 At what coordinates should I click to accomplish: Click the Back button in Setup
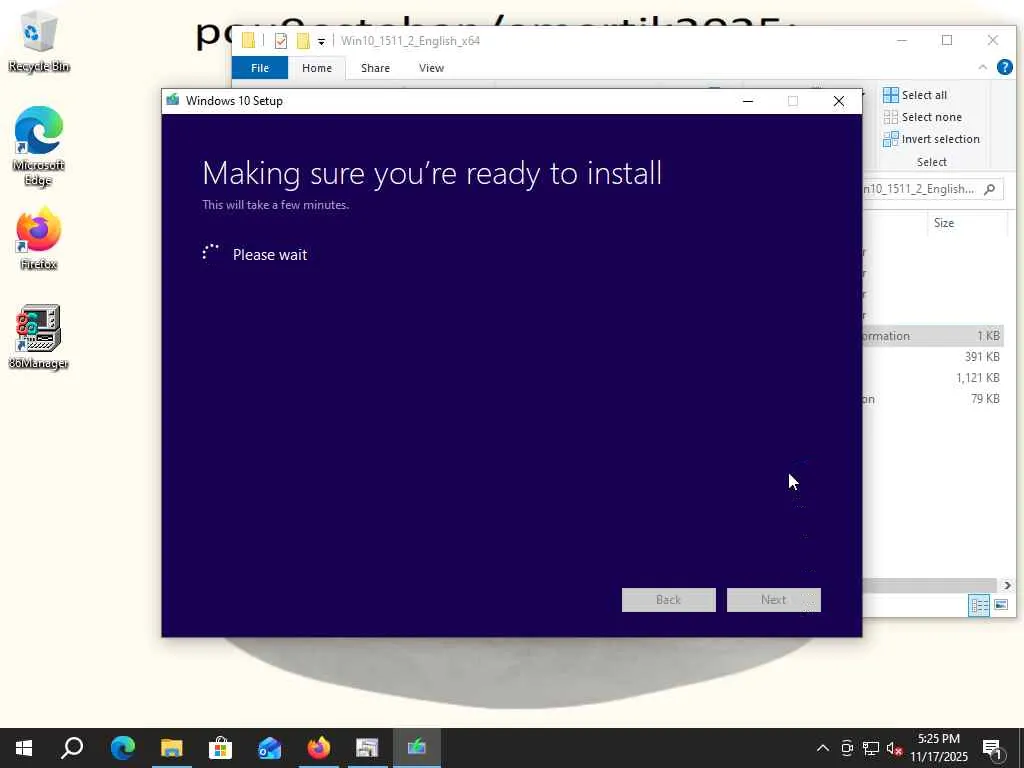click(x=668, y=600)
